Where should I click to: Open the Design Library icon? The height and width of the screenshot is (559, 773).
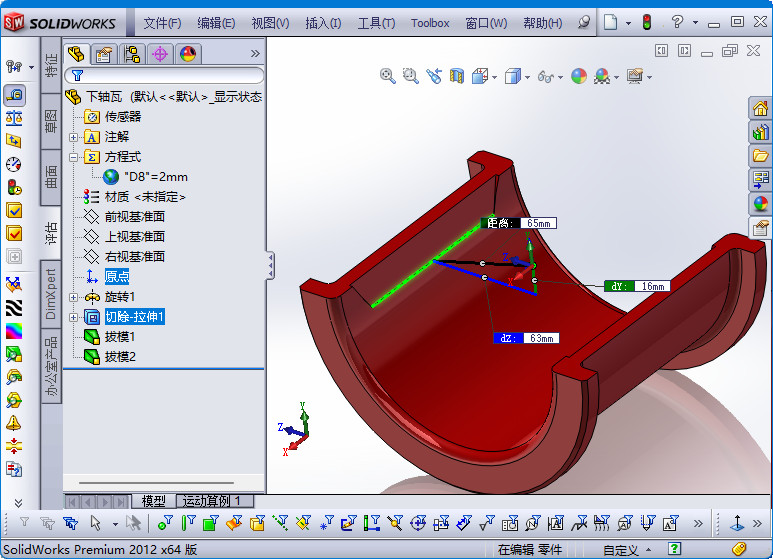tap(760, 132)
